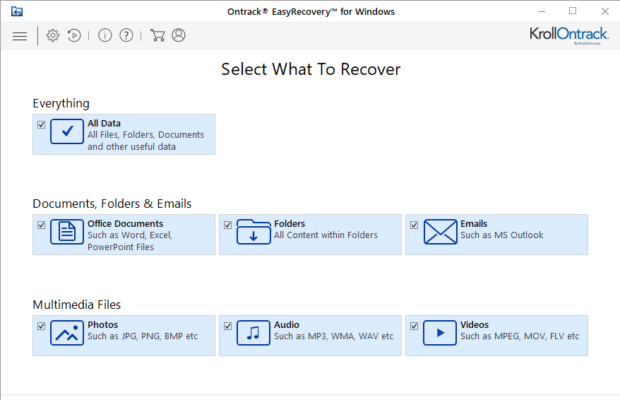
Task: Click 'Such as JPG, PNG, BMP etc' text
Action: tap(143, 336)
